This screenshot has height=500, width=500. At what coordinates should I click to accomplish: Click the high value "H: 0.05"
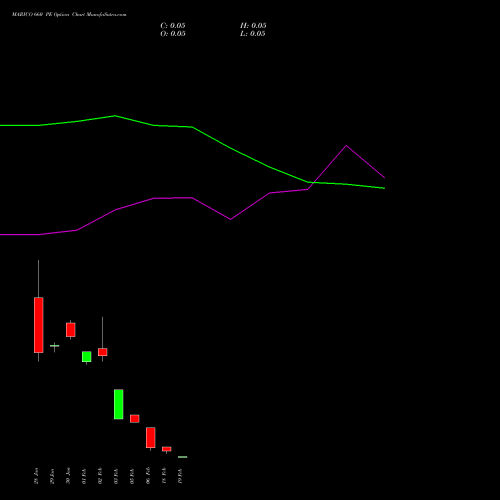click(x=253, y=26)
